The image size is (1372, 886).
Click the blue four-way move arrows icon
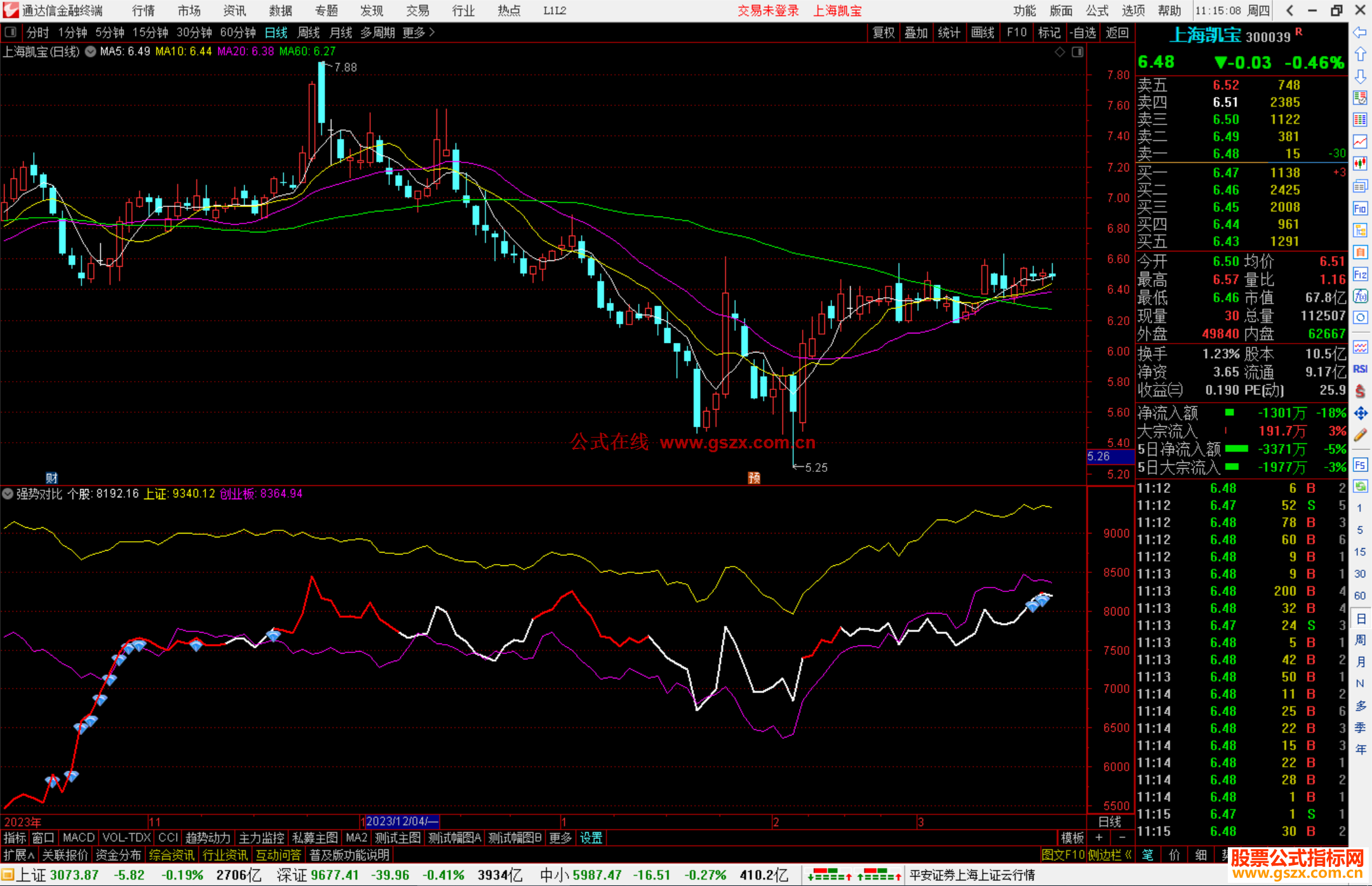tap(1360, 413)
